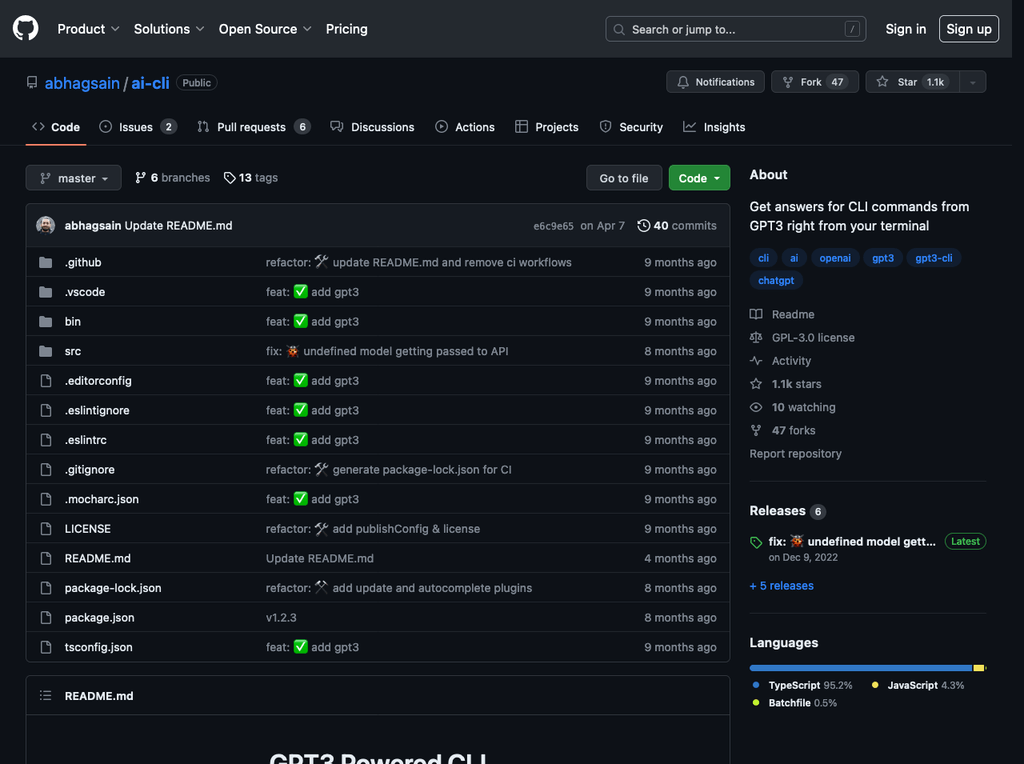Open the abhagsain owner profile link
Image resolution: width=1024 pixels, height=764 pixels.
pos(82,83)
